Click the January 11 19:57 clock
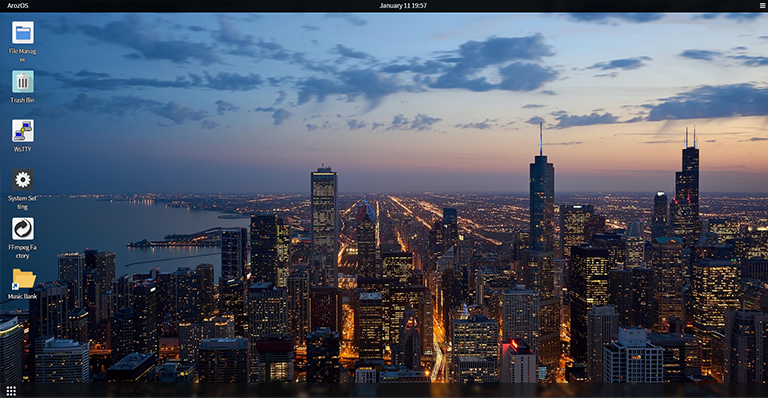Screen dimensions: 768x398 click(x=403, y=6)
